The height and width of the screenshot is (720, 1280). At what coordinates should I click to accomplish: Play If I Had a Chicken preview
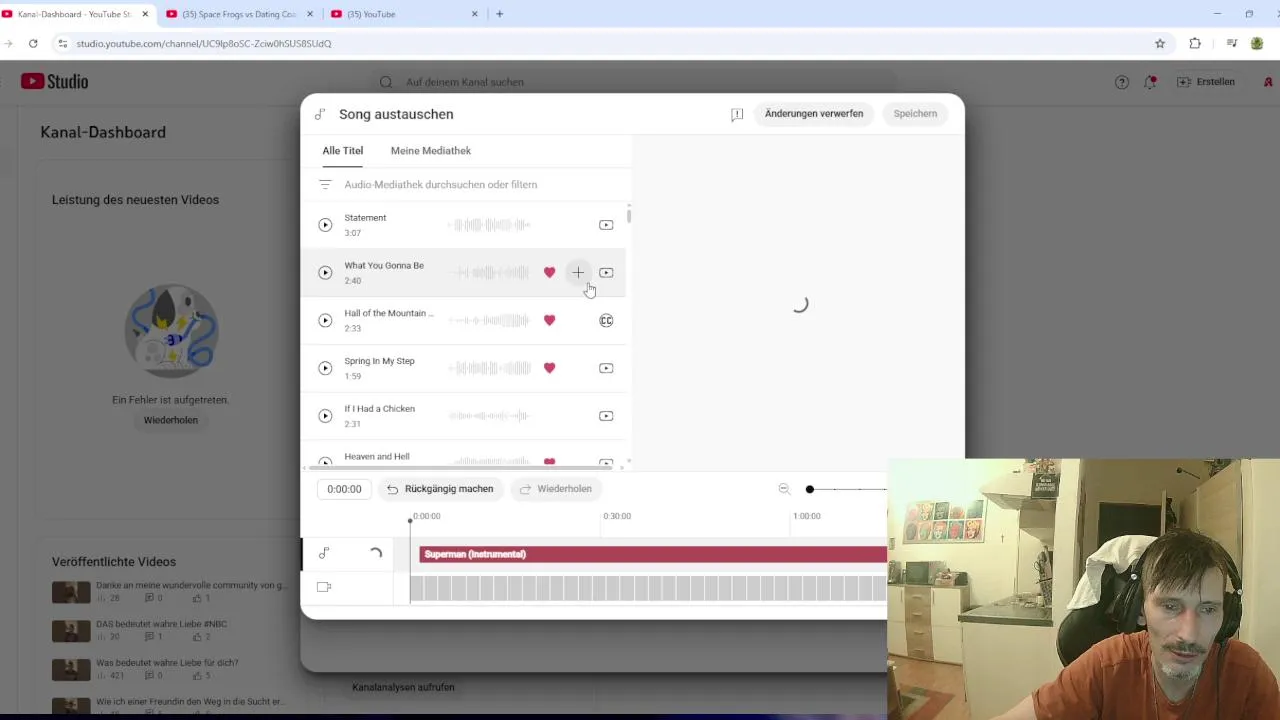tap(325, 416)
